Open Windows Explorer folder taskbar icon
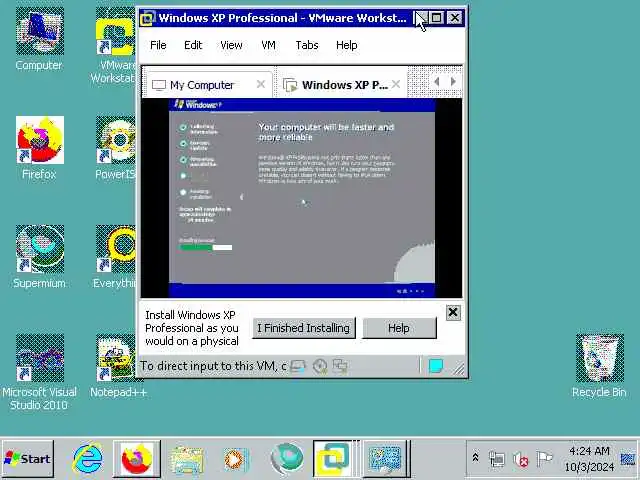This screenshot has height=480, width=640. [x=186, y=459]
